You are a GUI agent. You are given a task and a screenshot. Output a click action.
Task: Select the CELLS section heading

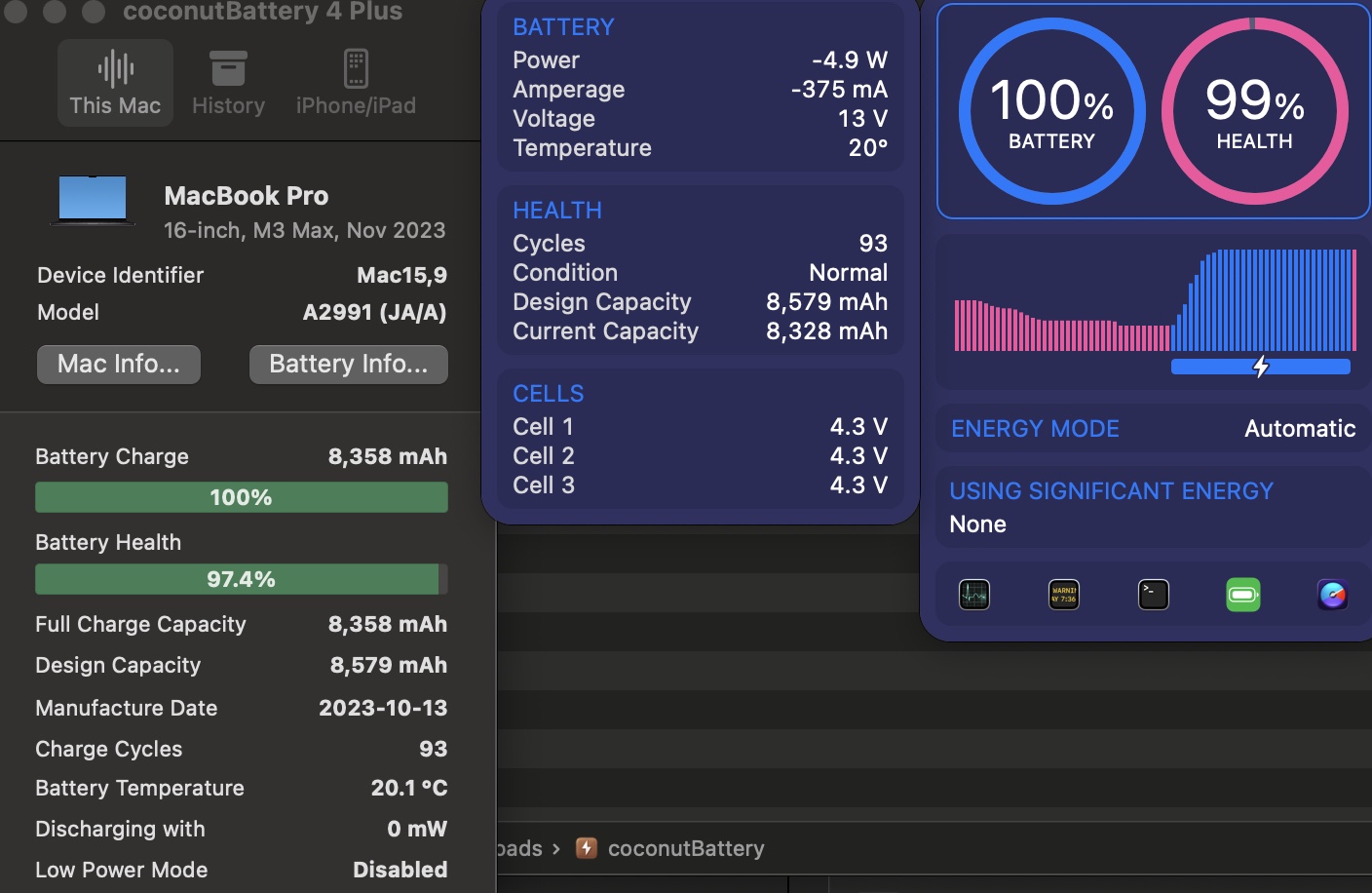point(549,394)
